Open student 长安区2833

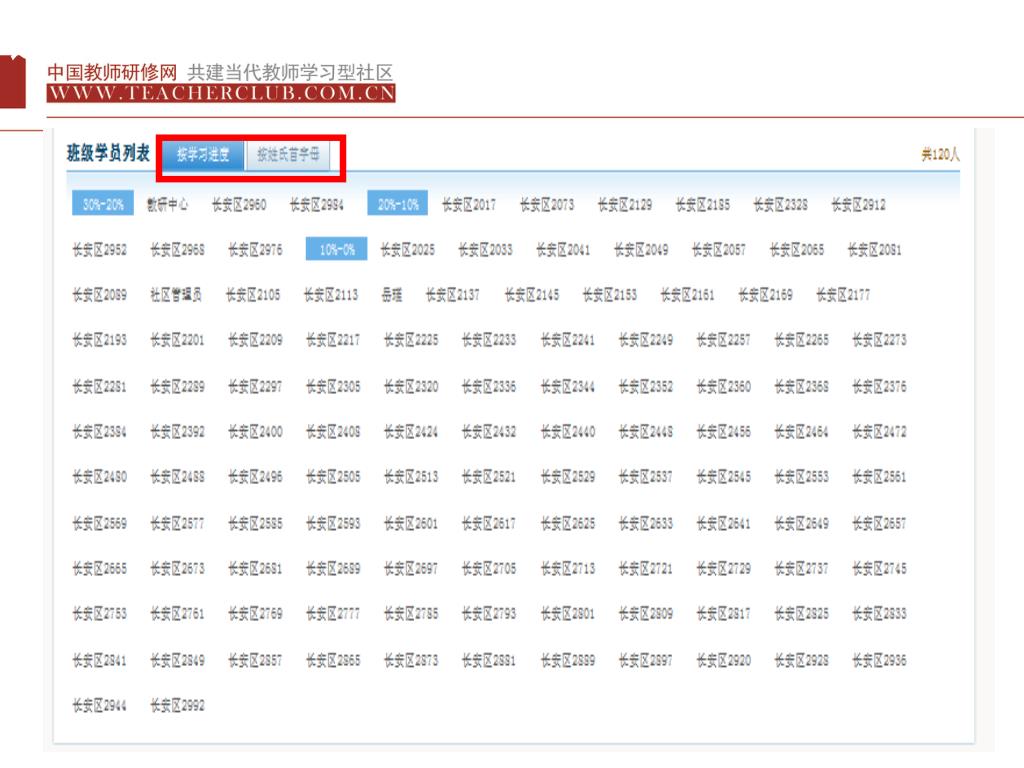pos(879,613)
